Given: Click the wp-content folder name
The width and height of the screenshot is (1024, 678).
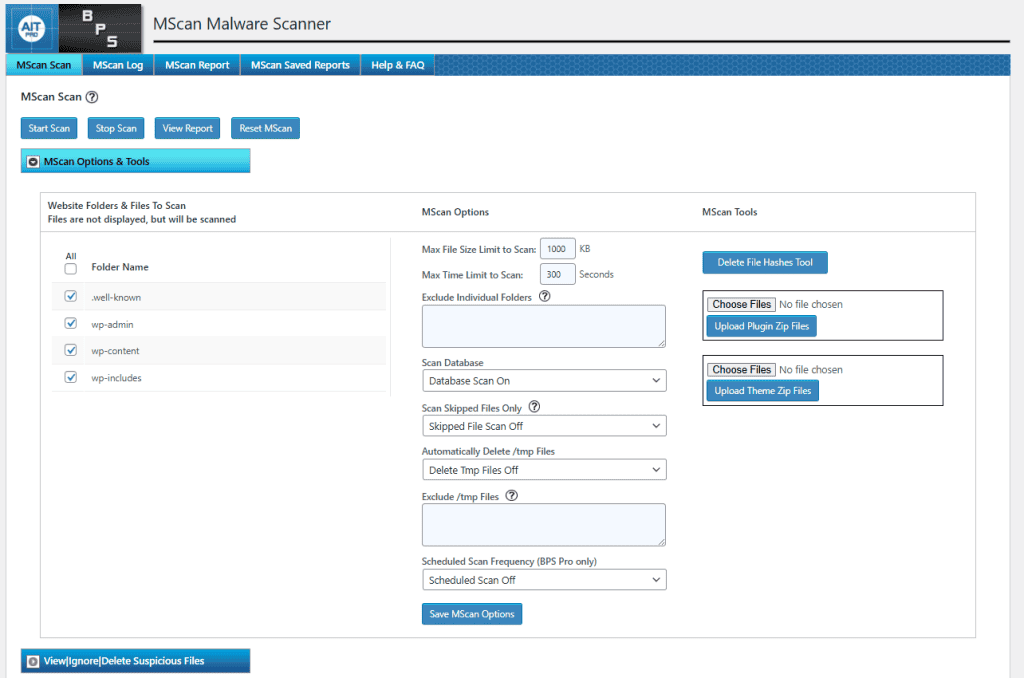Looking at the screenshot, I should click(115, 351).
